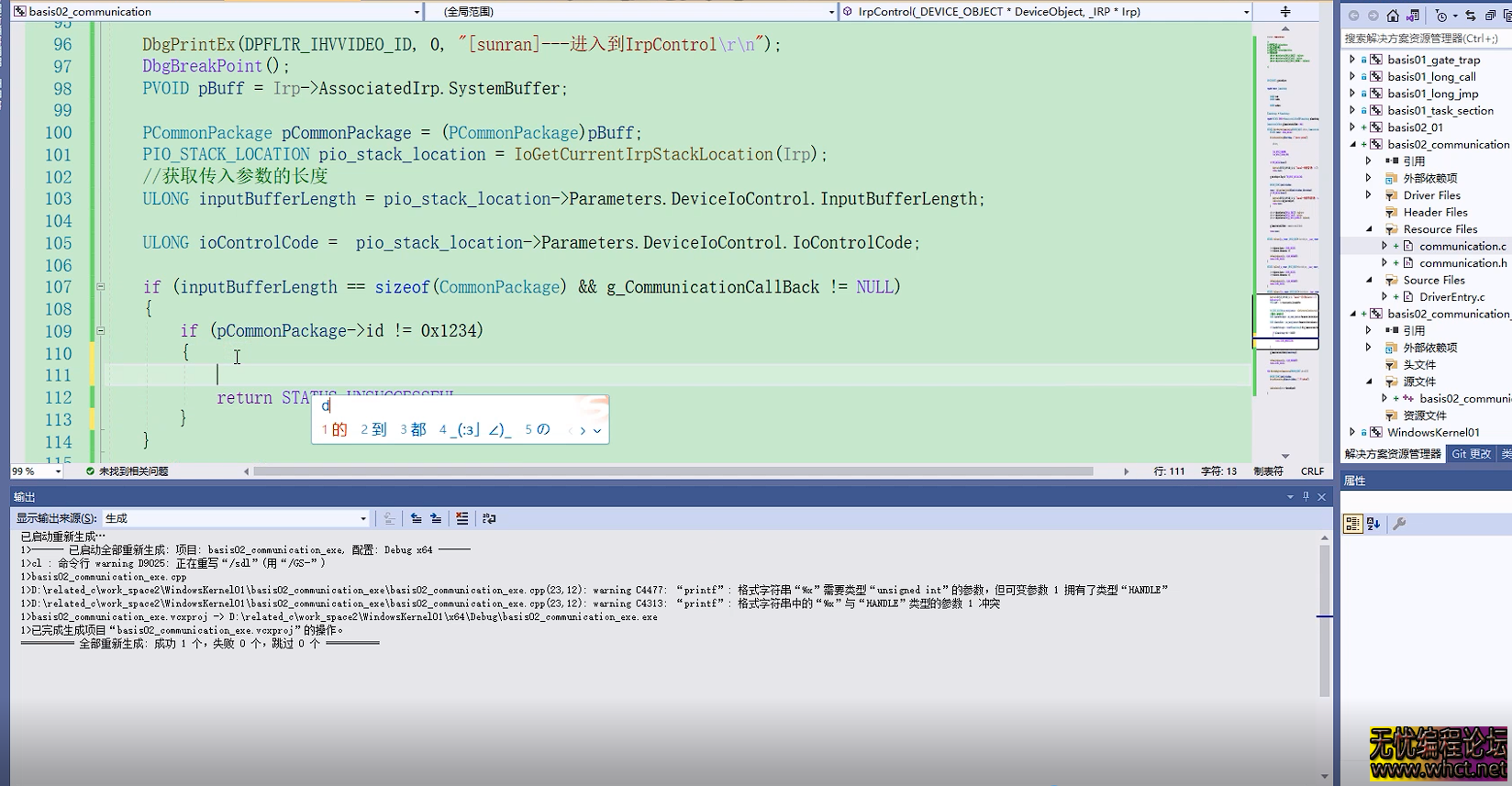Click the Home icon in Solution Explorer

1393,16
